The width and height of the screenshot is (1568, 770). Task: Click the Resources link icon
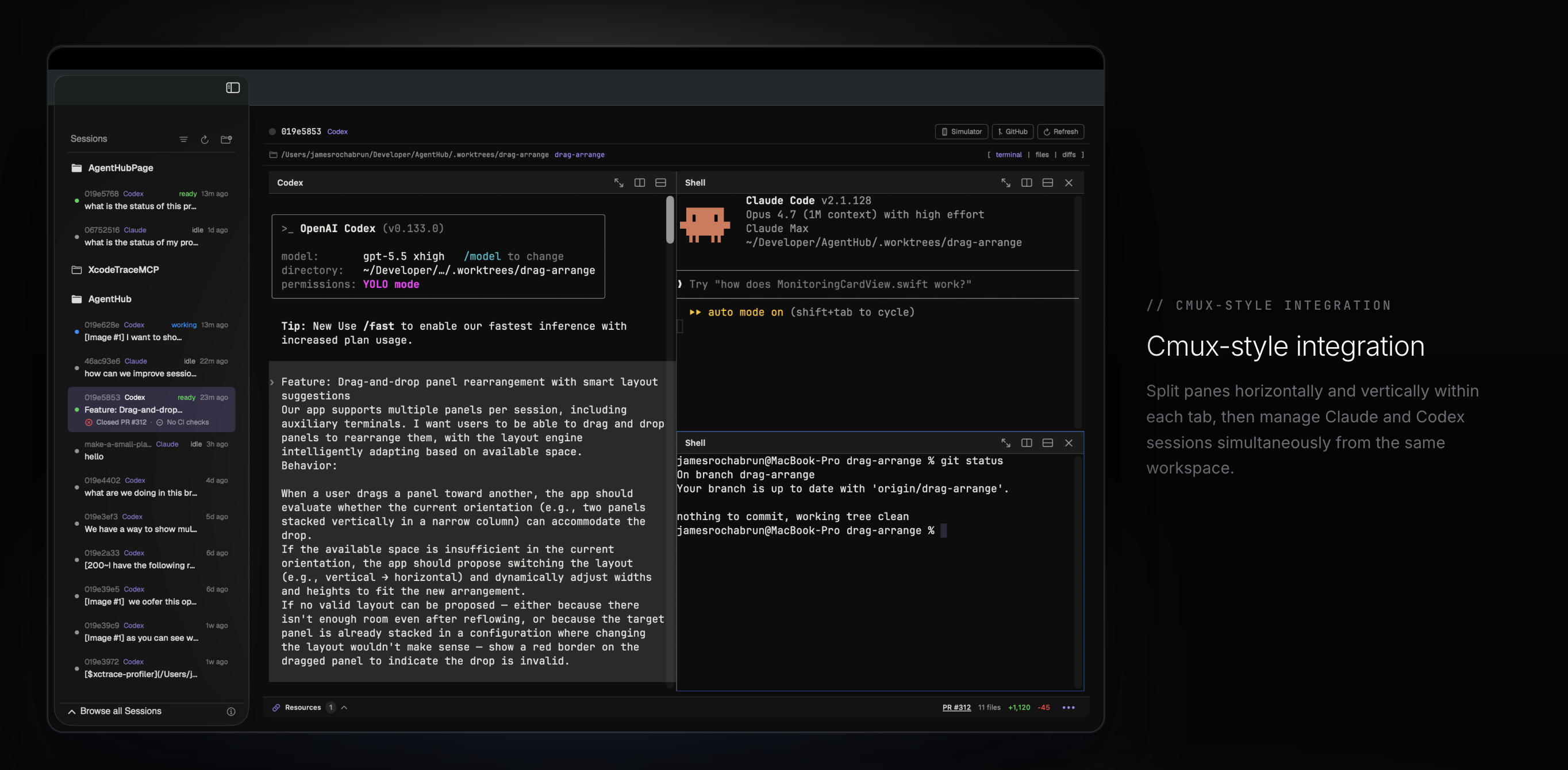pyautogui.click(x=276, y=707)
